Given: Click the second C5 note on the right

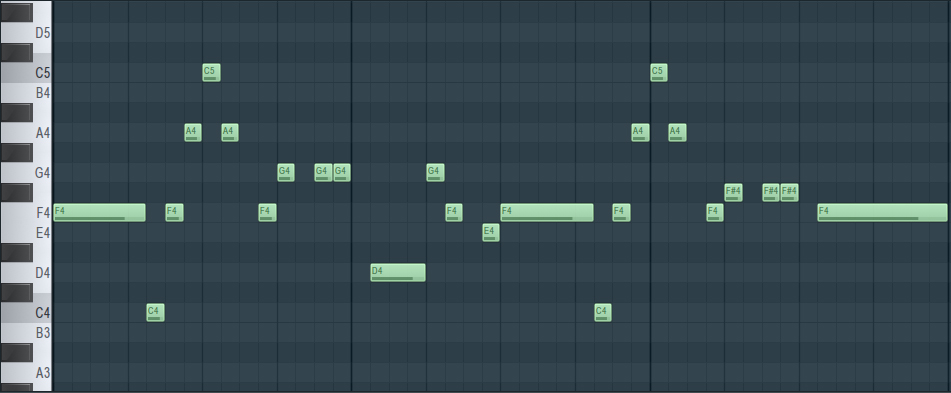Looking at the screenshot, I should click(659, 73).
